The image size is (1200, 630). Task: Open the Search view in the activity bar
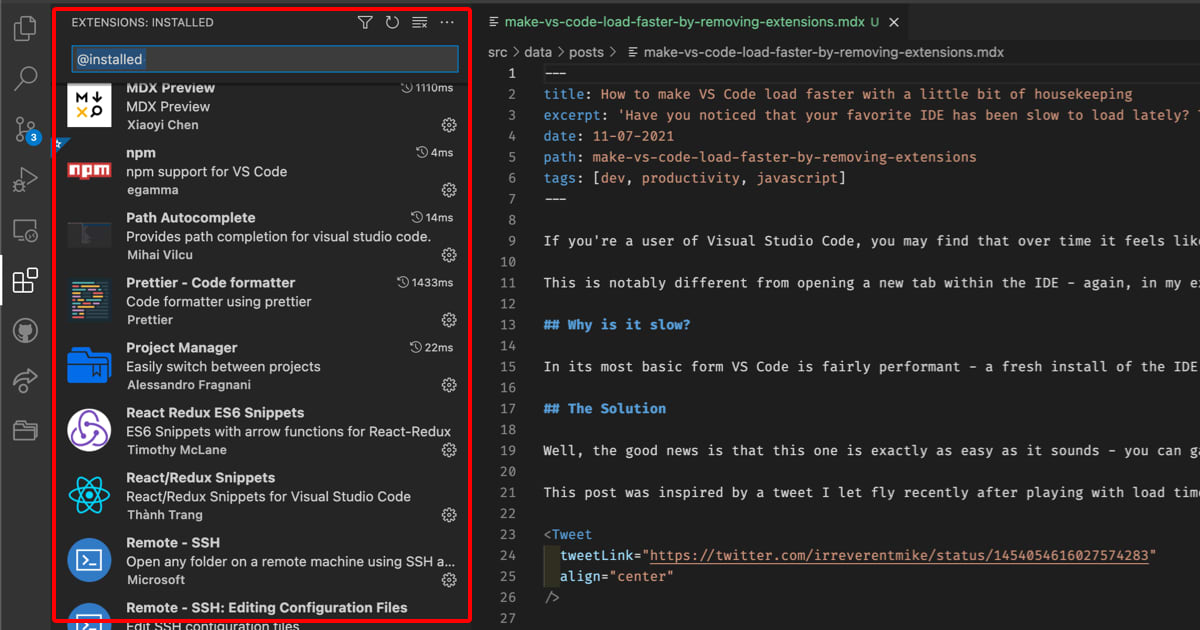click(x=25, y=78)
